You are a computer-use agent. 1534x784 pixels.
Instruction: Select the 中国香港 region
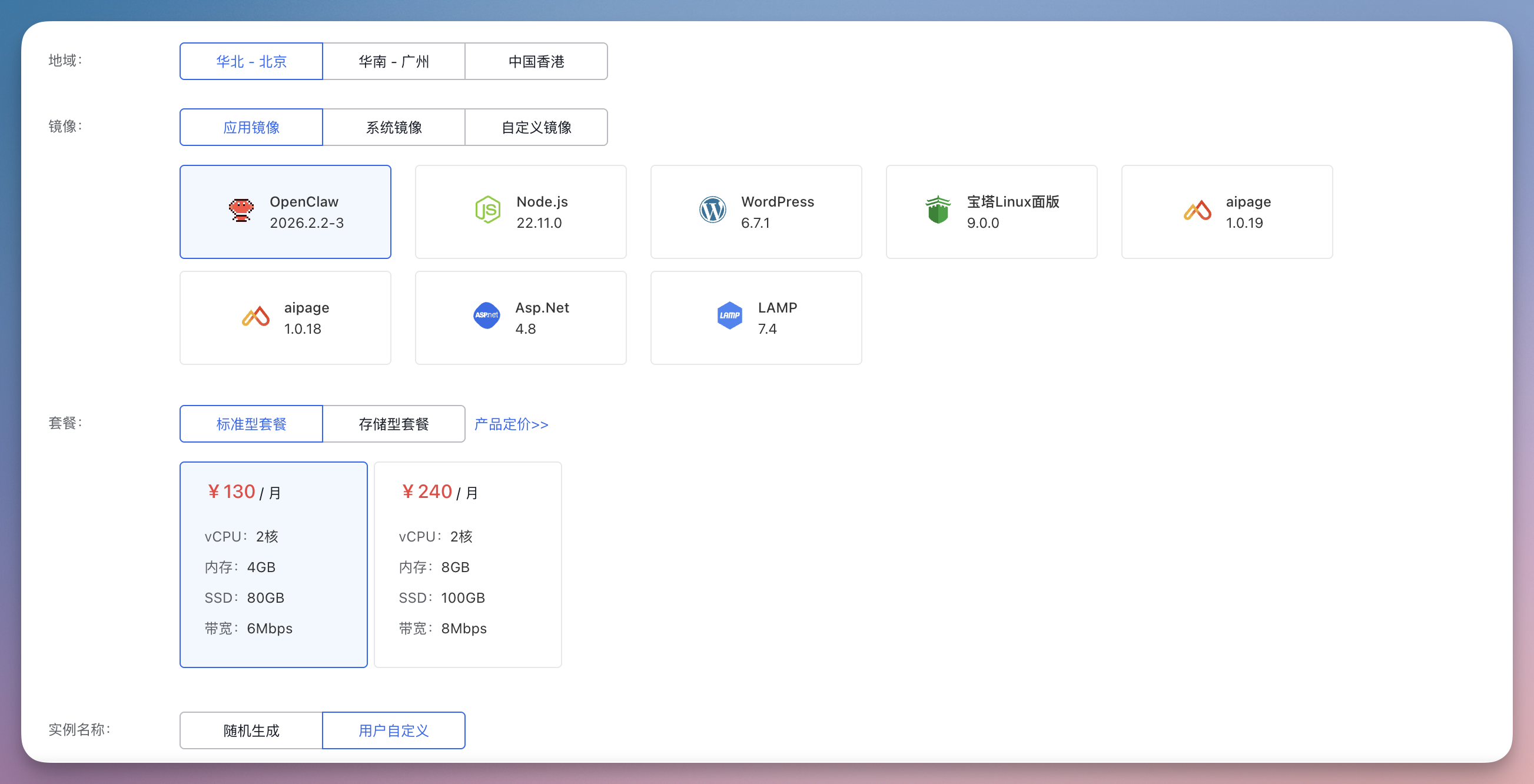tap(536, 61)
